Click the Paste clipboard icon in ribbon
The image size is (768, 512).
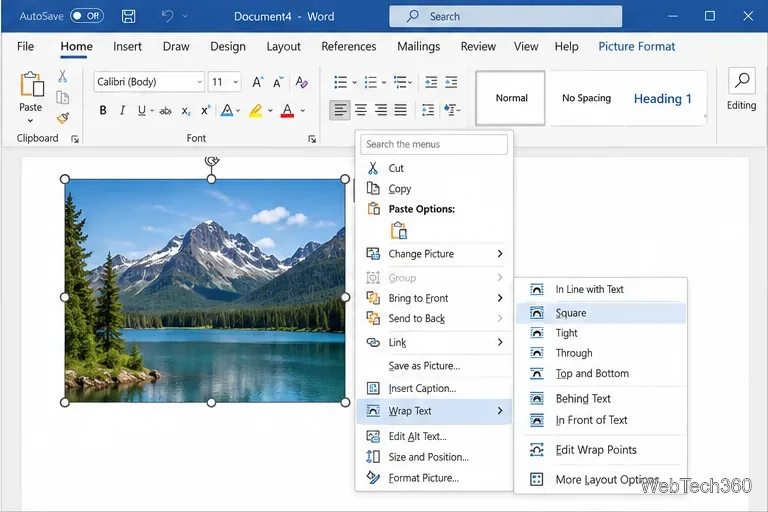pos(31,85)
